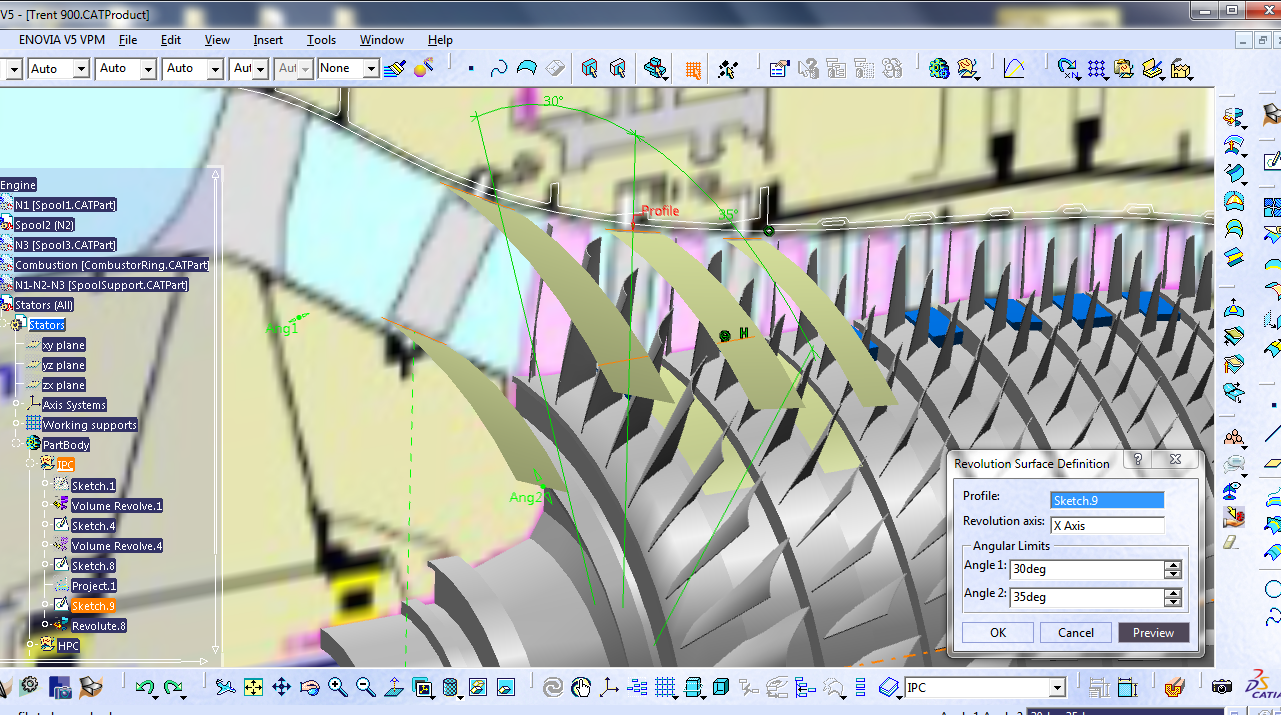Click the Zoom In magnifier

[x=337, y=687]
